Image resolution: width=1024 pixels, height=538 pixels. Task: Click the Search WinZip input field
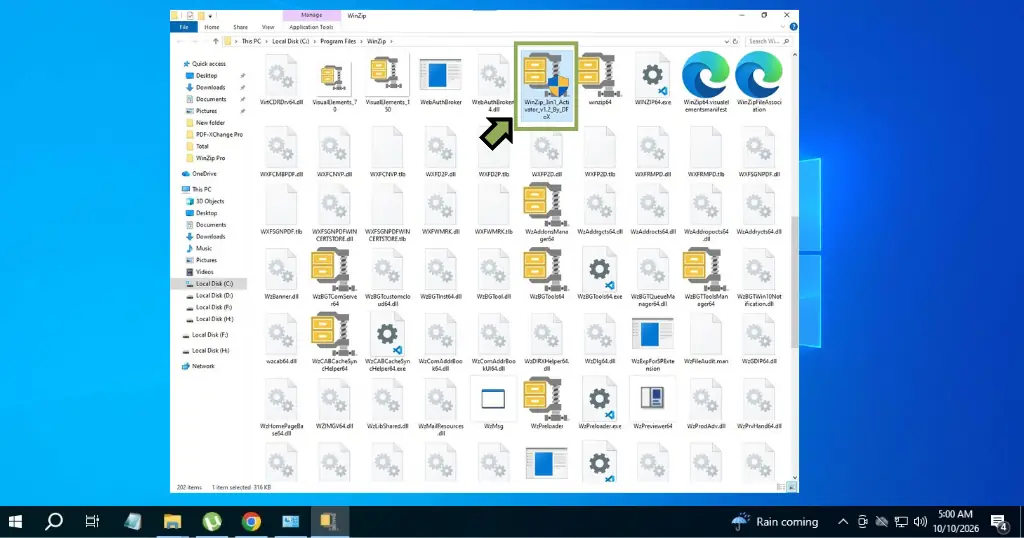coord(768,41)
